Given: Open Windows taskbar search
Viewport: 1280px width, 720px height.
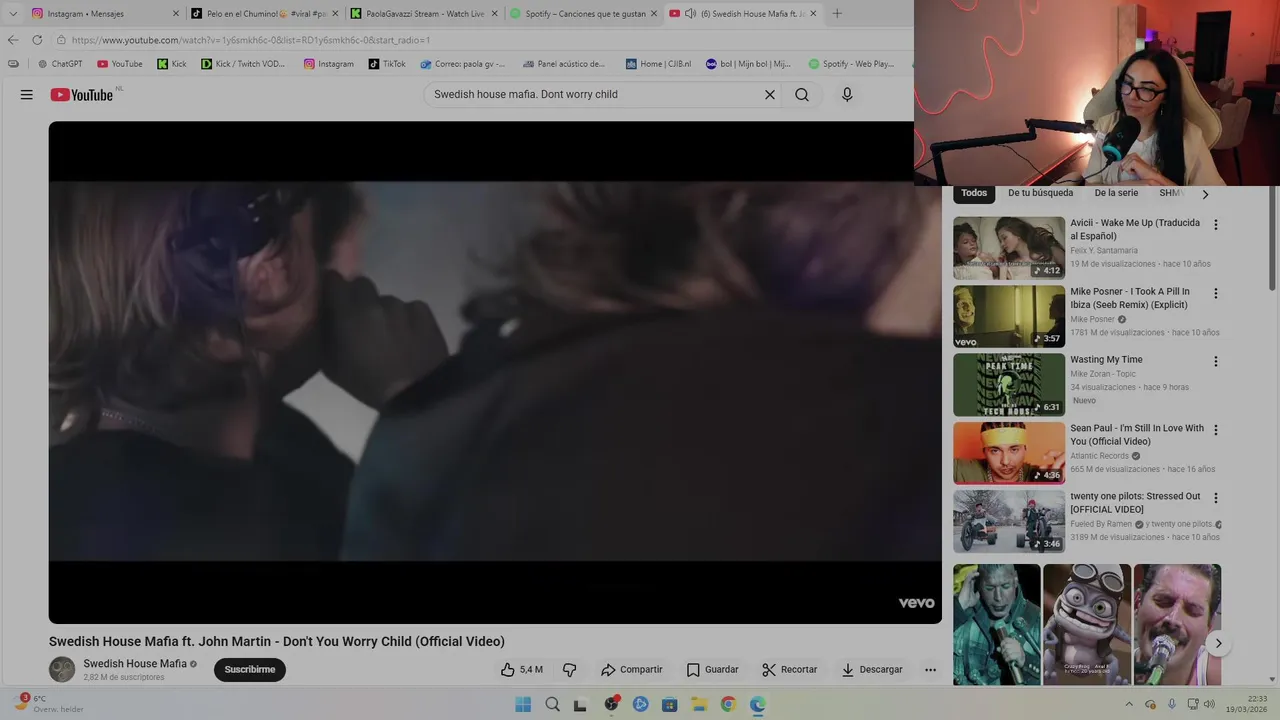Looking at the screenshot, I should point(552,704).
